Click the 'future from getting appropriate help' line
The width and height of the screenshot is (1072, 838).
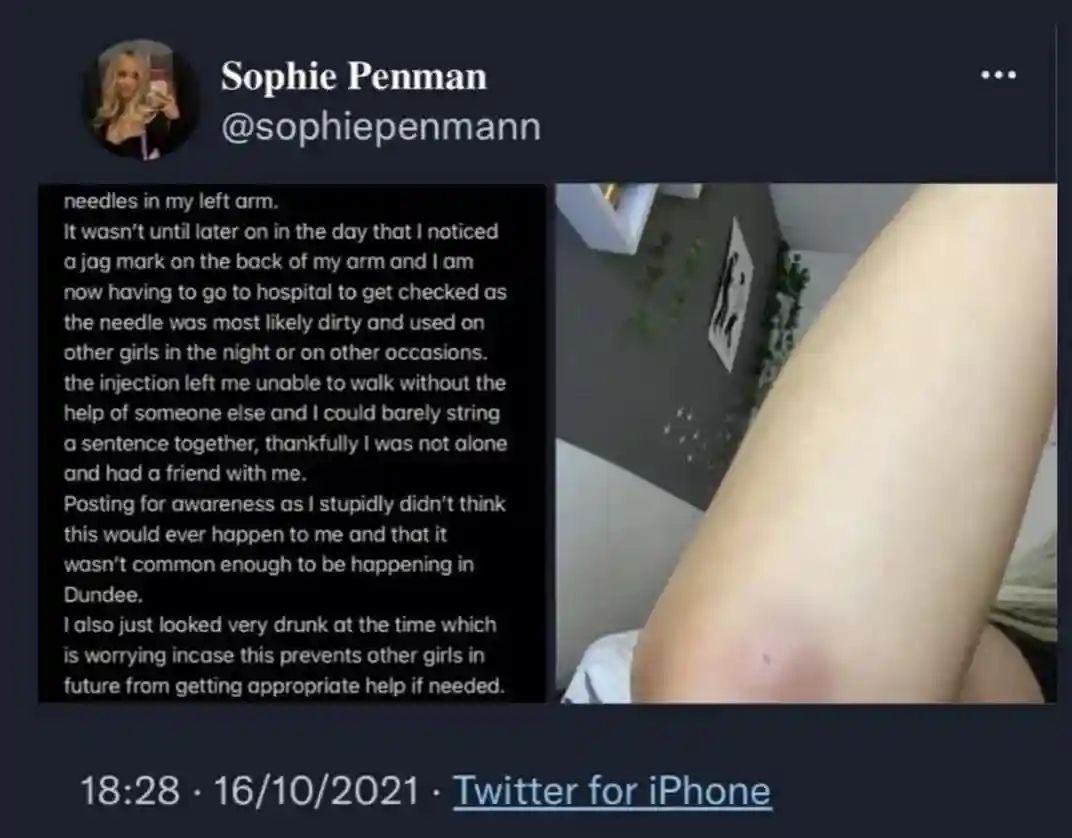[x=284, y=685]
